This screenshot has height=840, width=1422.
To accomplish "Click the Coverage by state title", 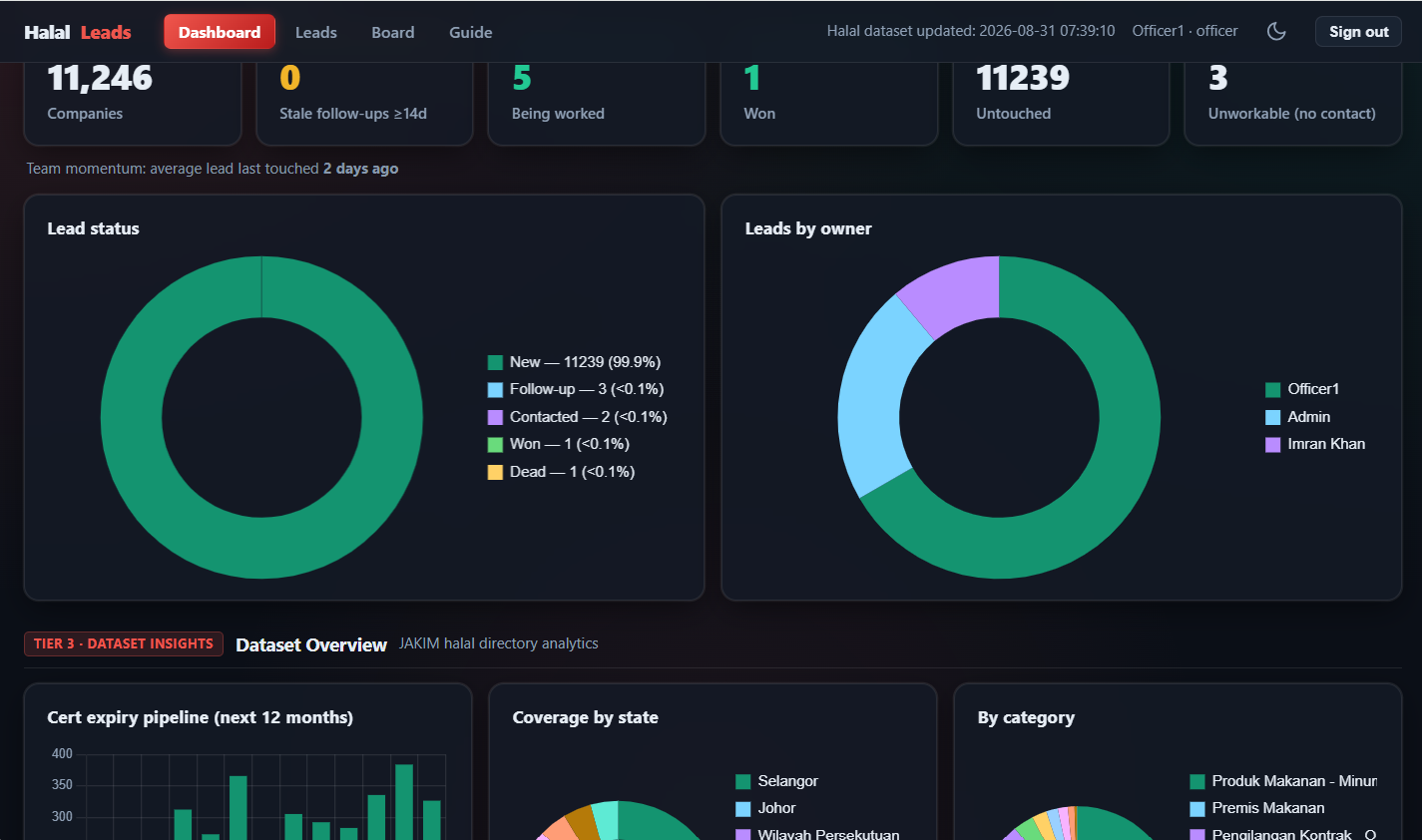I will point(586,717).
